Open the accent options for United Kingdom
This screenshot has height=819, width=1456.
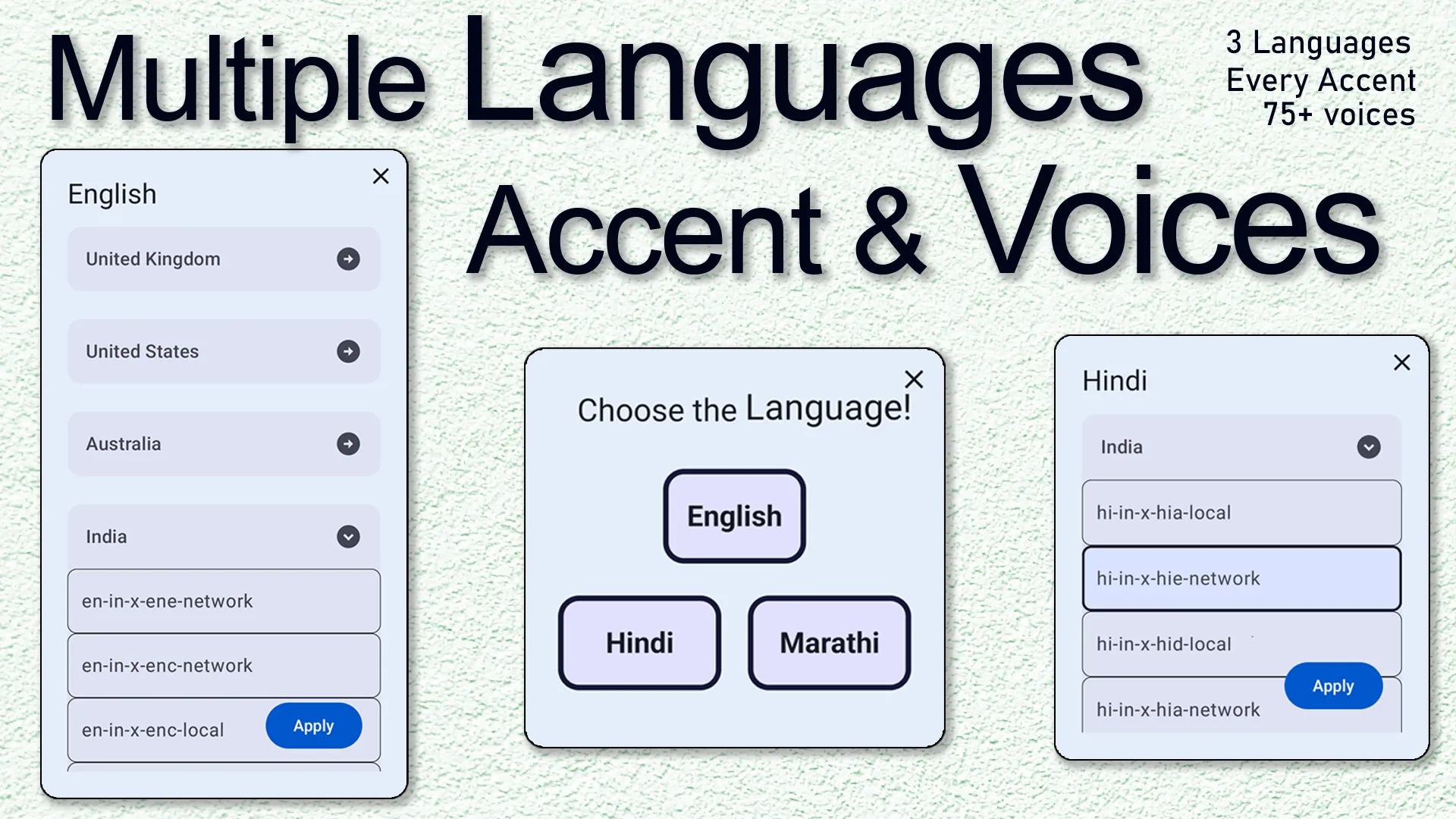(x=348, y=258)
